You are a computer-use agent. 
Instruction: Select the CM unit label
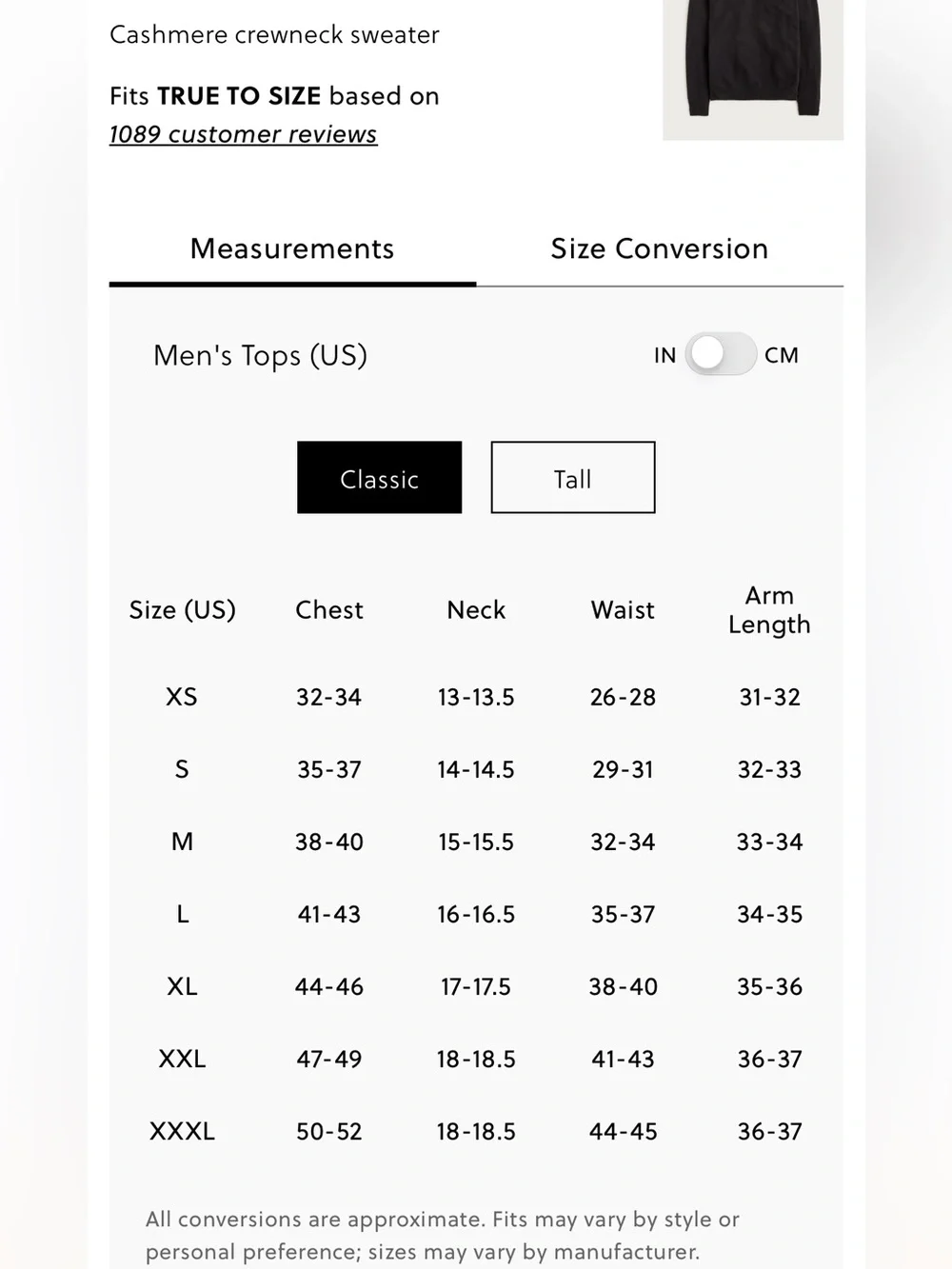pyautogui.click(x=782, y=355)
